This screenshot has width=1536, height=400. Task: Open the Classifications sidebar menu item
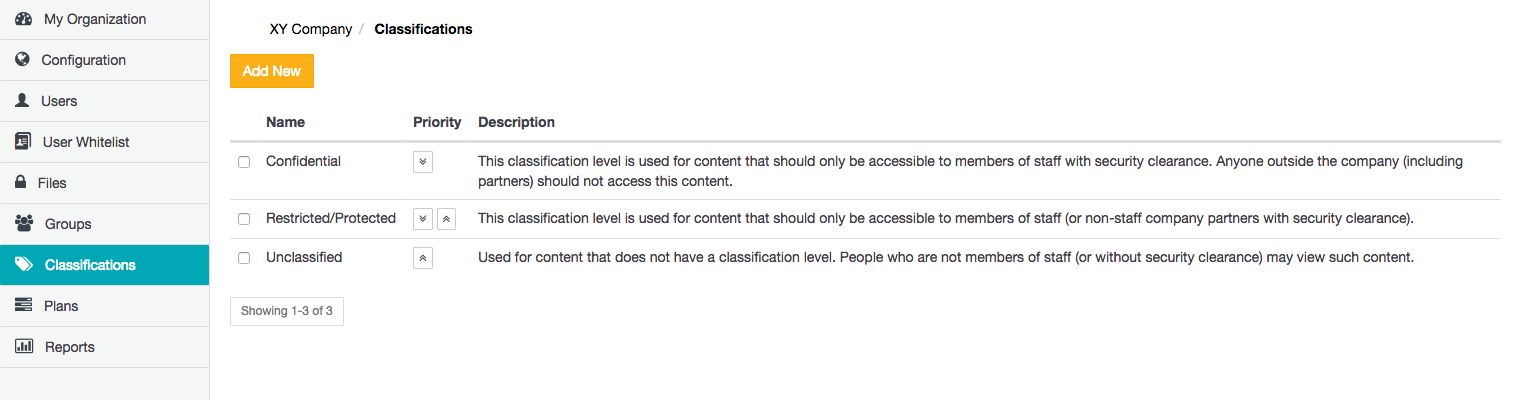tap(90, 265)
